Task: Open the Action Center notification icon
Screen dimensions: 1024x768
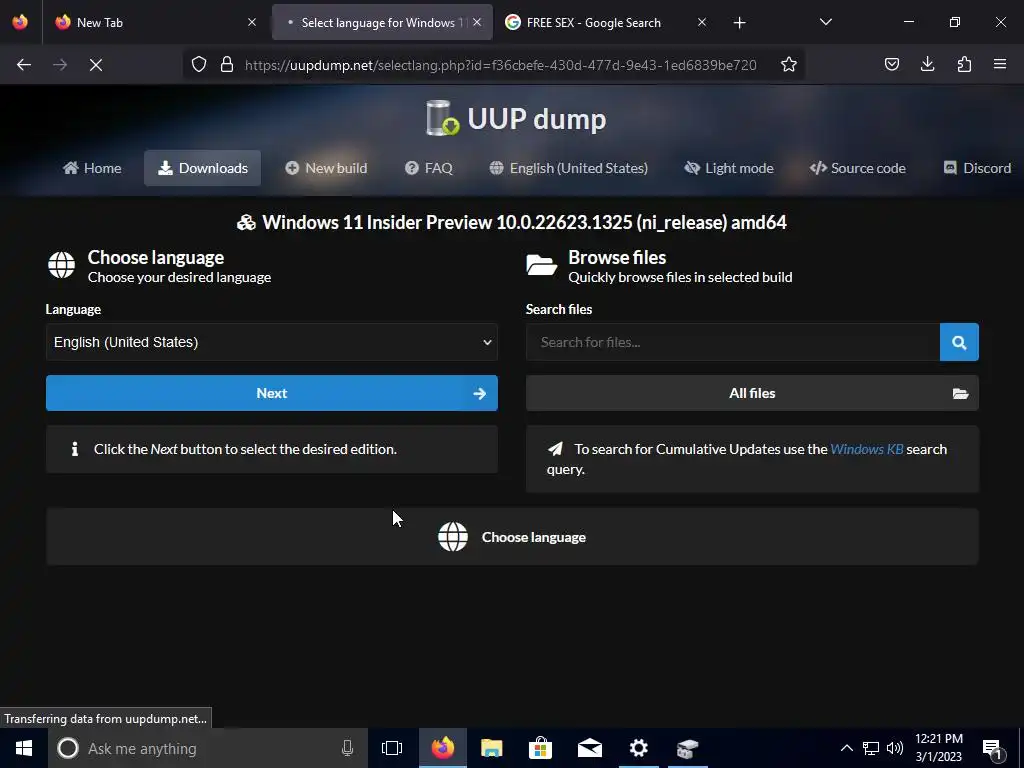Action: pyautogui.click(x=993, y=749)
